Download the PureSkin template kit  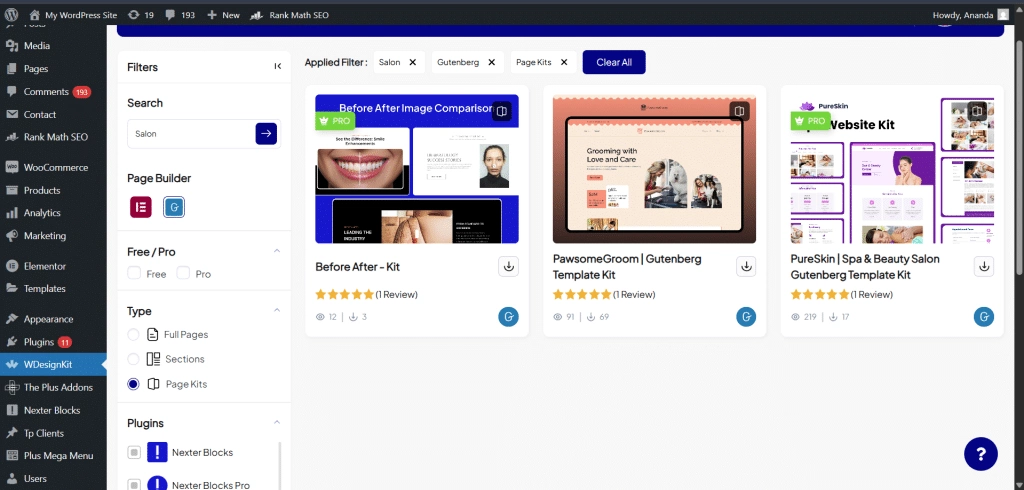point(984,267)
